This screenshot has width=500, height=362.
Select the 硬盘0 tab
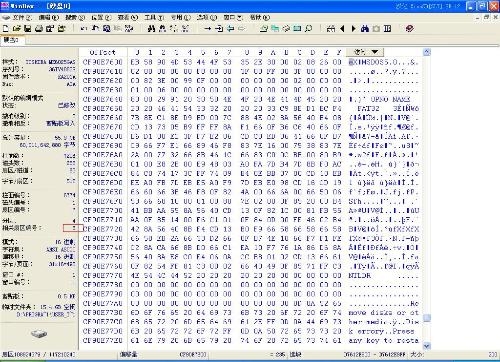[11, 40]
